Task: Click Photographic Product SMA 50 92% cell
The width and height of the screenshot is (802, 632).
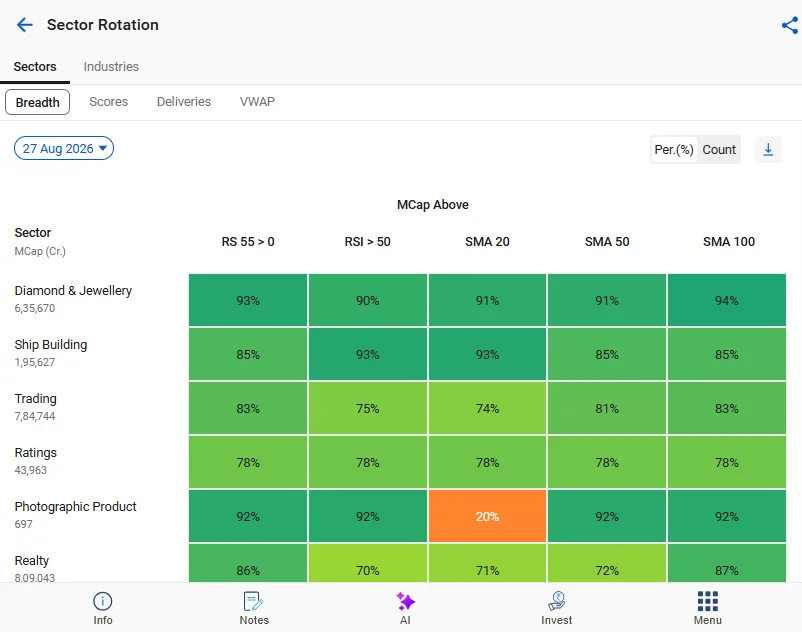Action: pyautogui.click(x=607, y=516)
